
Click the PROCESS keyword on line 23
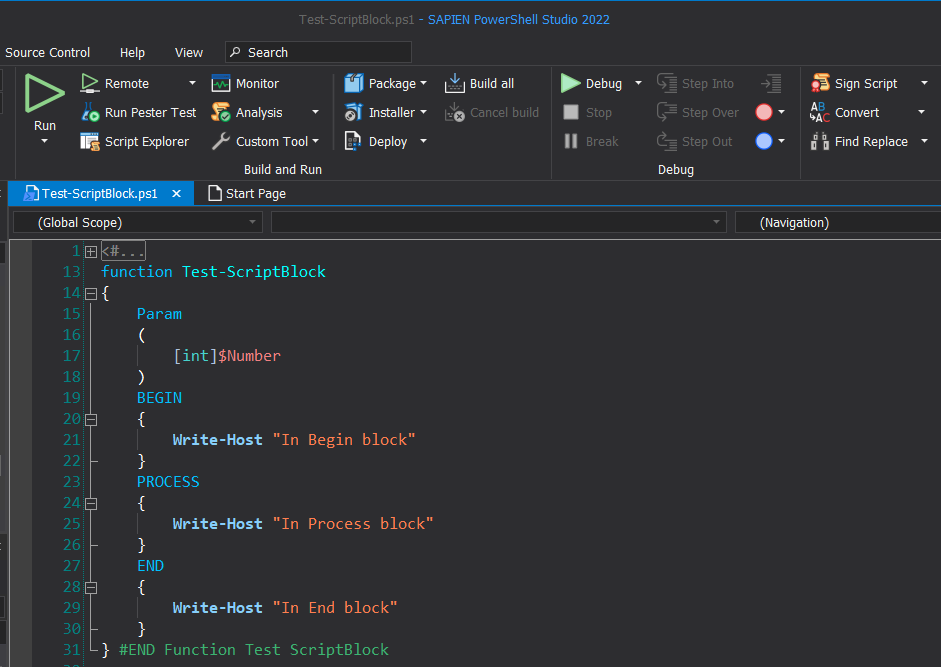pos(168,482)
